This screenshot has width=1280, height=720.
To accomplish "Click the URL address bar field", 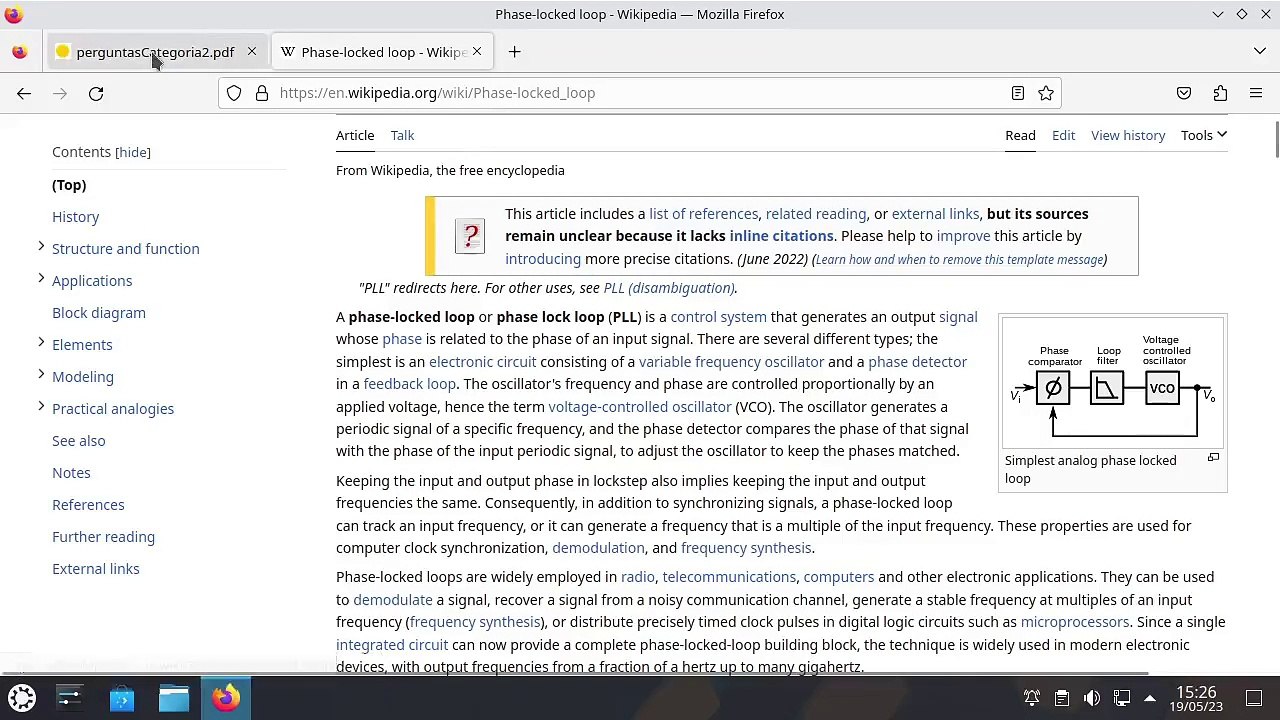I will click(640, 93).
